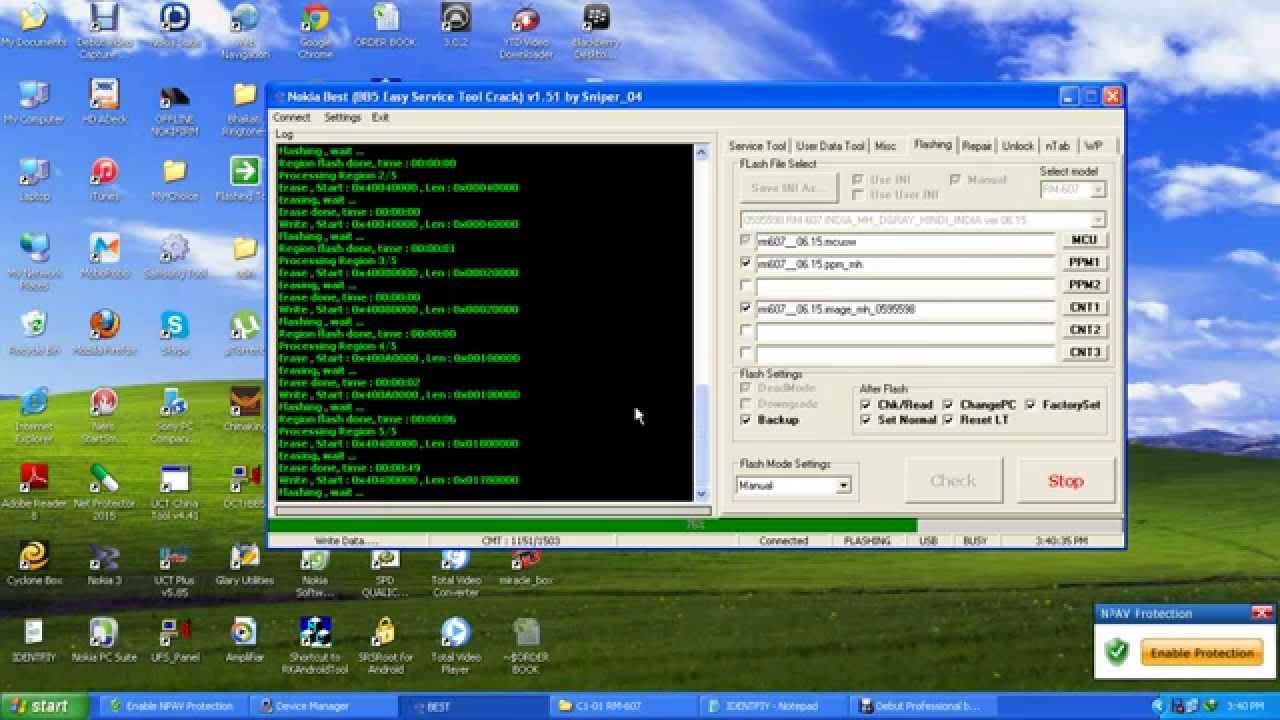Switch to the User Data Tool tab

coord(830,146)
